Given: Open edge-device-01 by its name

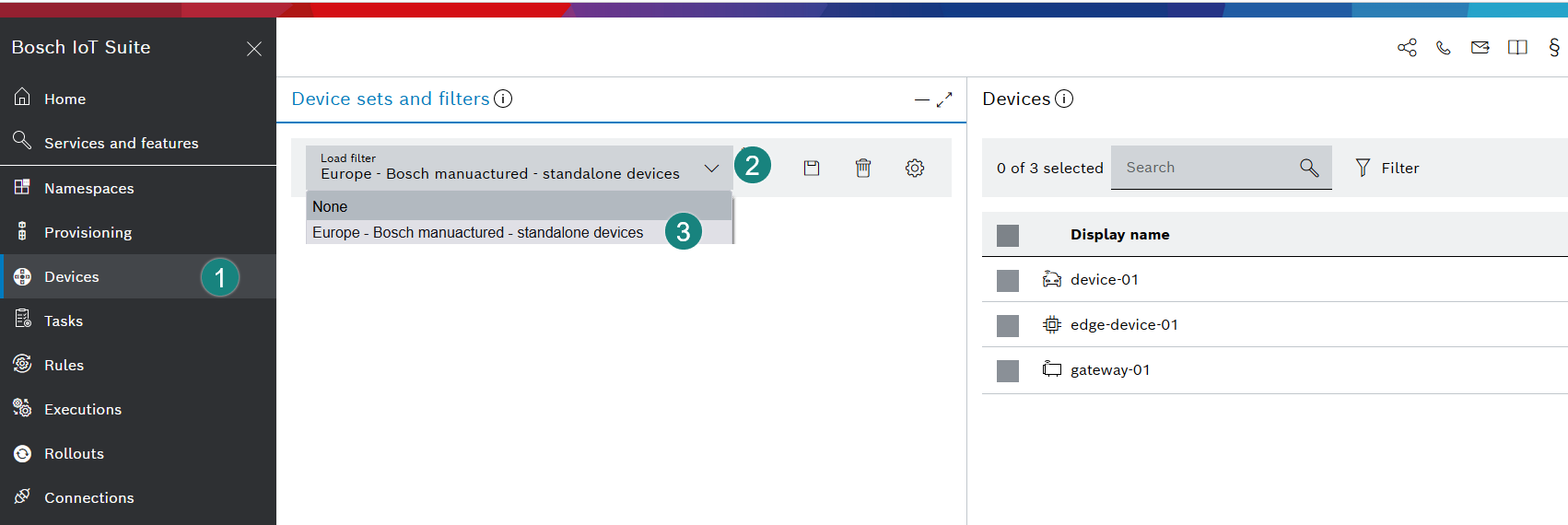Looking at the screenshot, I should (x=1124, y=324).
